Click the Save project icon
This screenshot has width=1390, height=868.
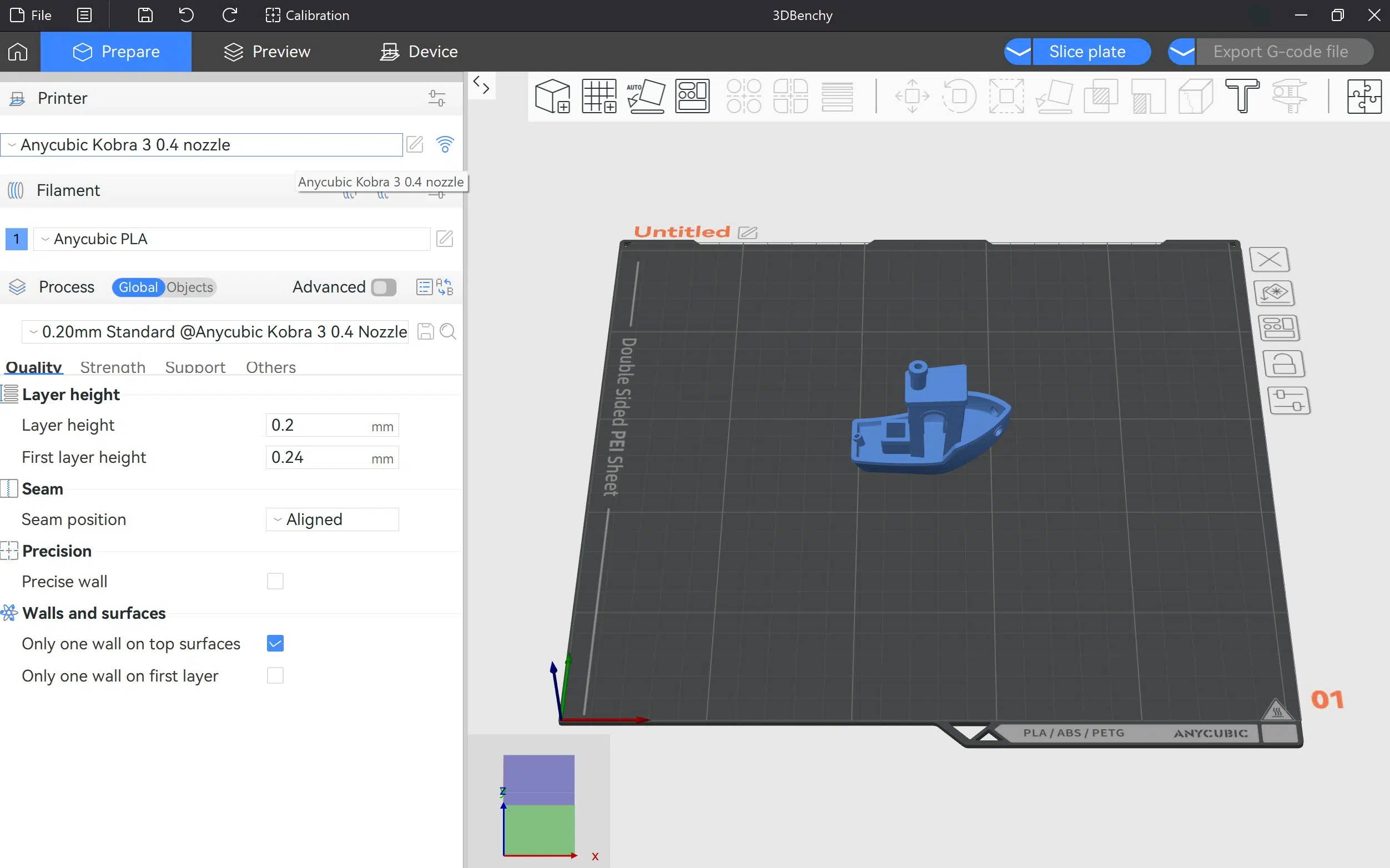(x=145, y=15)
